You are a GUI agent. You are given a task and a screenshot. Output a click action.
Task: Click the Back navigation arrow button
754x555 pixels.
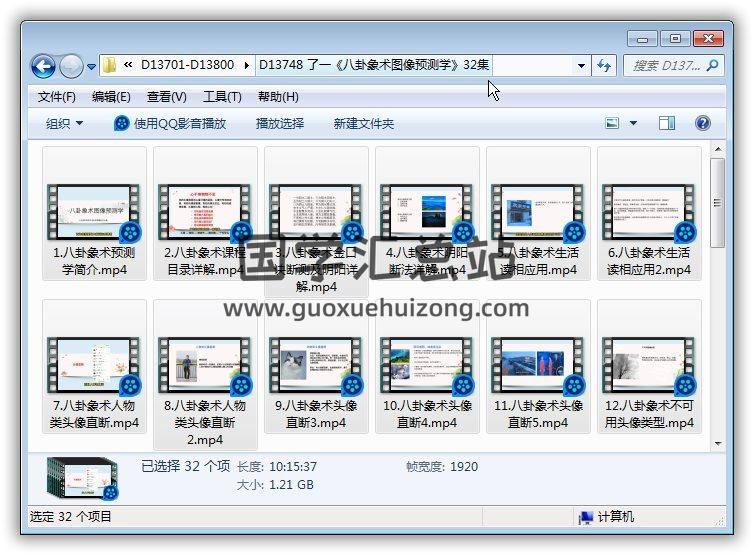(43, 66)
